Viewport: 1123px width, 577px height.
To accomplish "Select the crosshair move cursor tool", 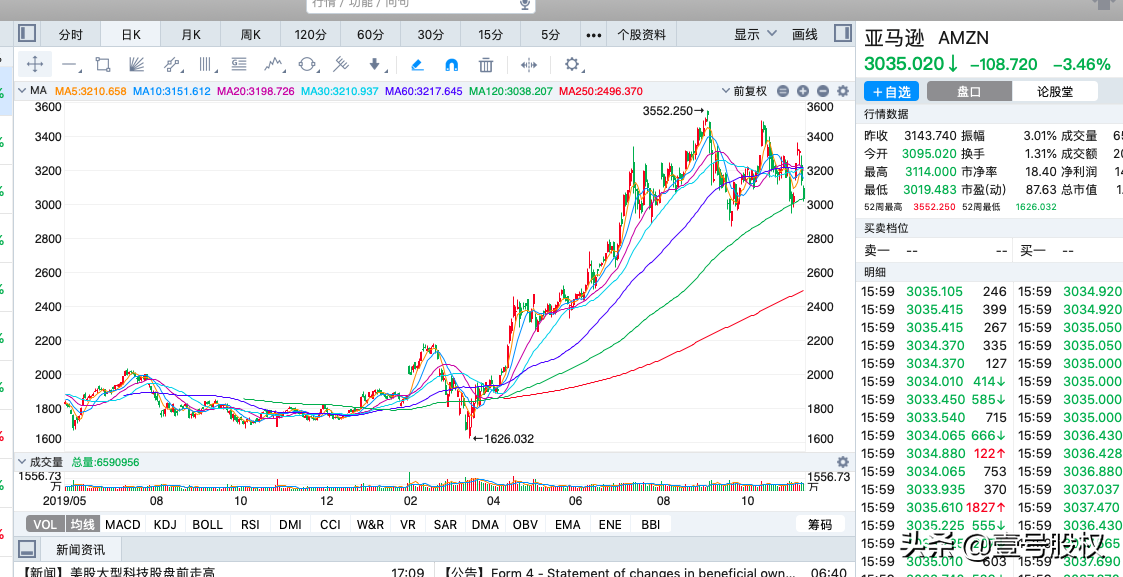I will point(35,65).
